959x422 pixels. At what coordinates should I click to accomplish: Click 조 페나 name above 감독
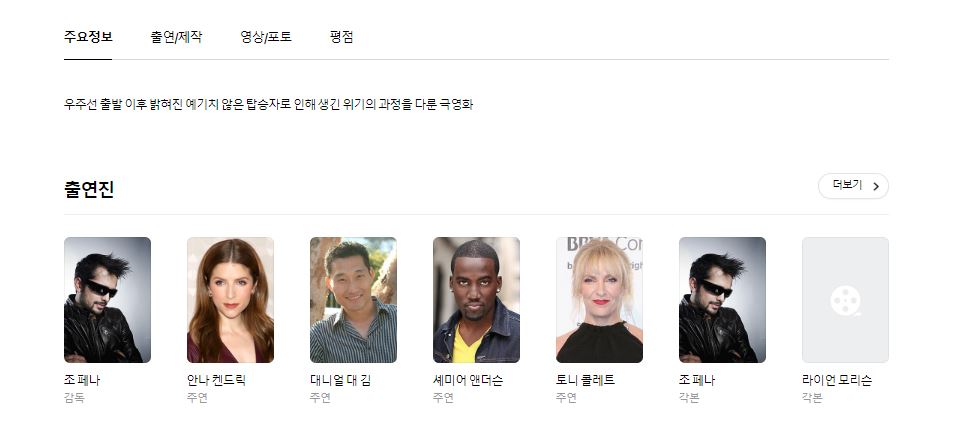point(82,380)
